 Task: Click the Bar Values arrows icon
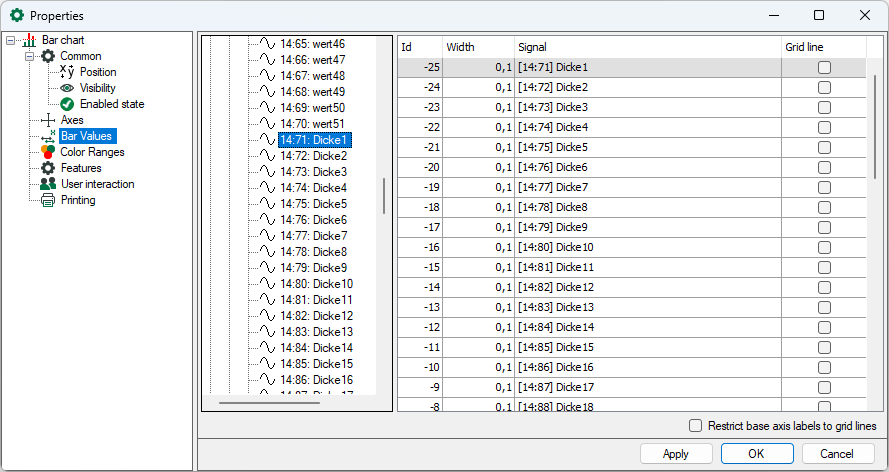(48, 136)
